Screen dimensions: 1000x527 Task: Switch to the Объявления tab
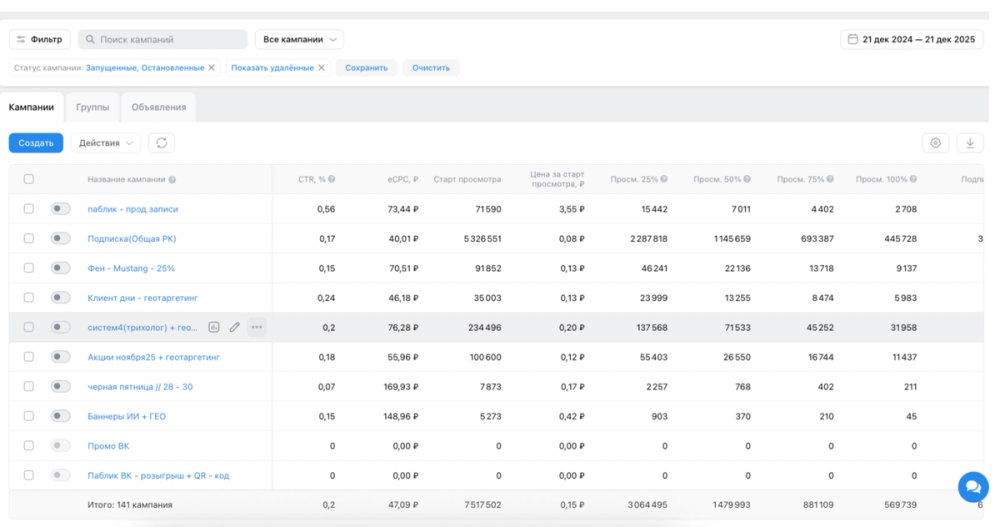pyautogui.click(x=159, y=107)
